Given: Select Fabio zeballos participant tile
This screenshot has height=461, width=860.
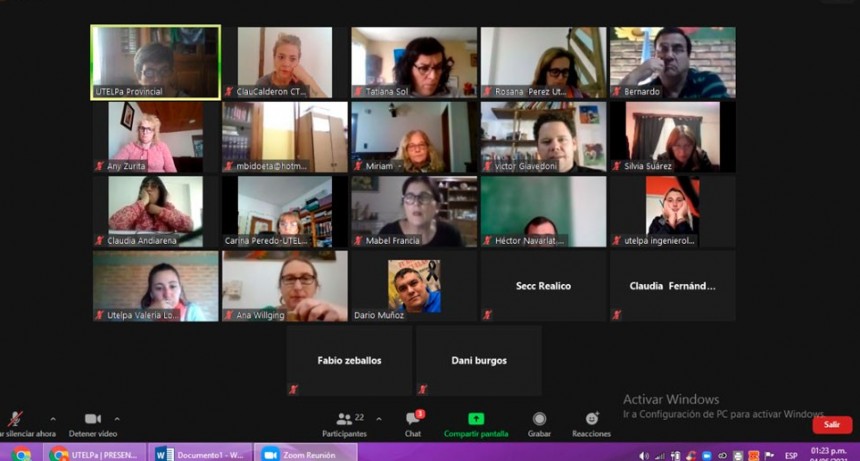Looking at the screenshot, I should [349, 360].
